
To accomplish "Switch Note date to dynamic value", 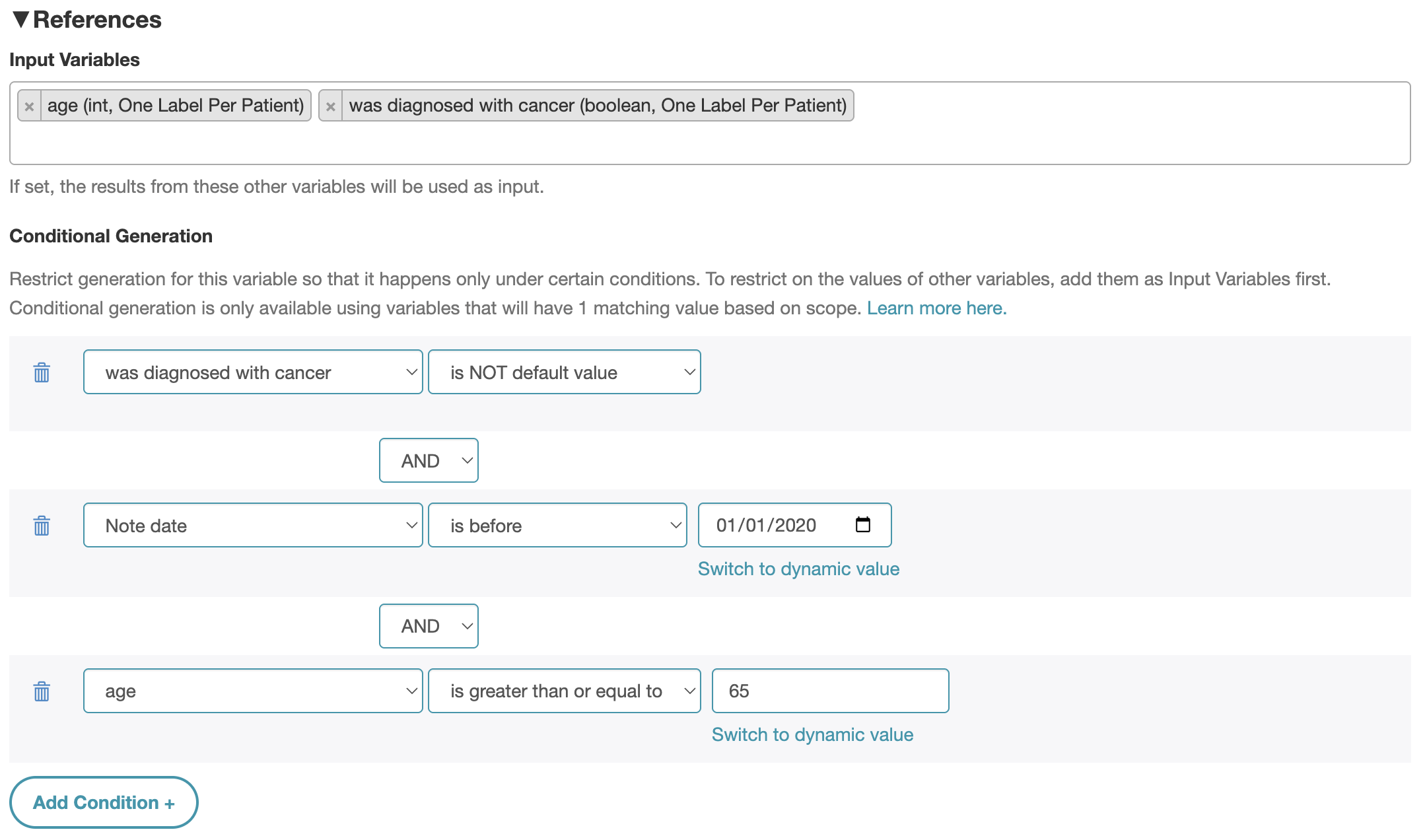I will pos(798,569).
